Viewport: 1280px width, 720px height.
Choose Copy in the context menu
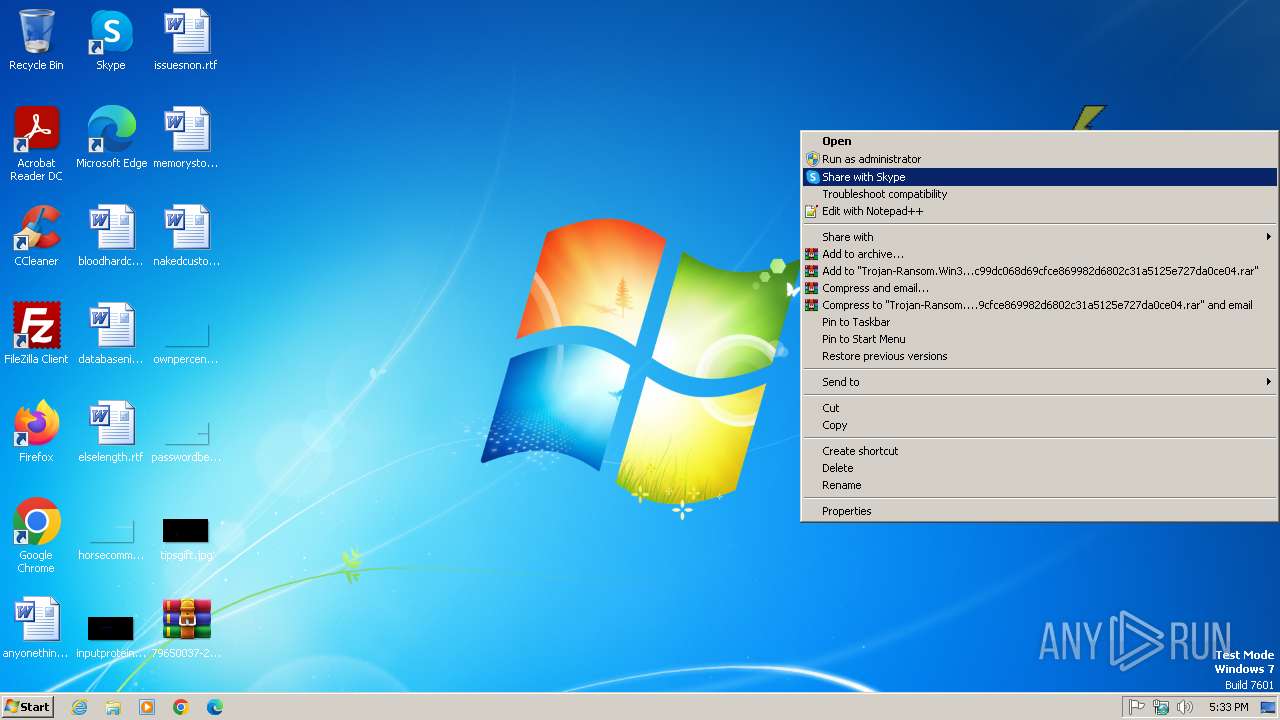tap(1039, 425)
